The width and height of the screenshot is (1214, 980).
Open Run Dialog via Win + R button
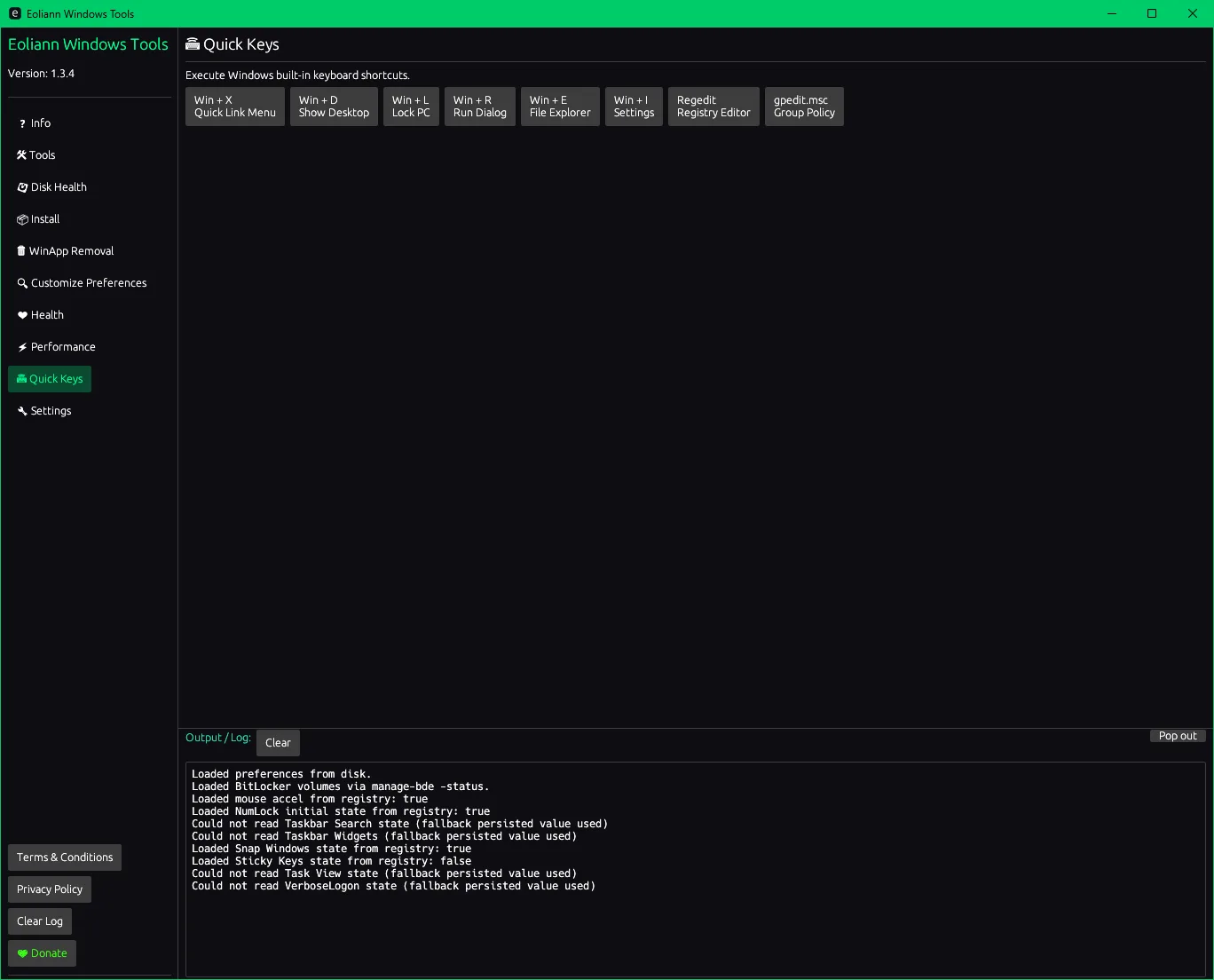[x=479, y=107]
